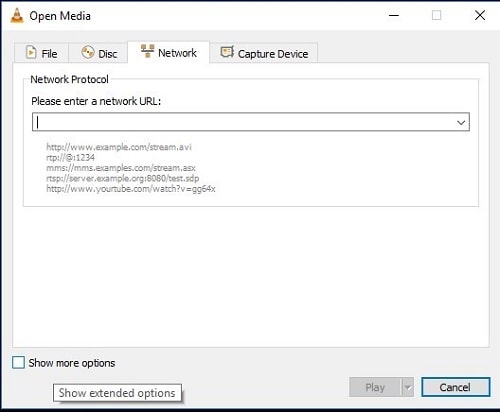Screen dimensions: 500x412
Task: Go to the Capture Device tab
Action: (264, 53)
